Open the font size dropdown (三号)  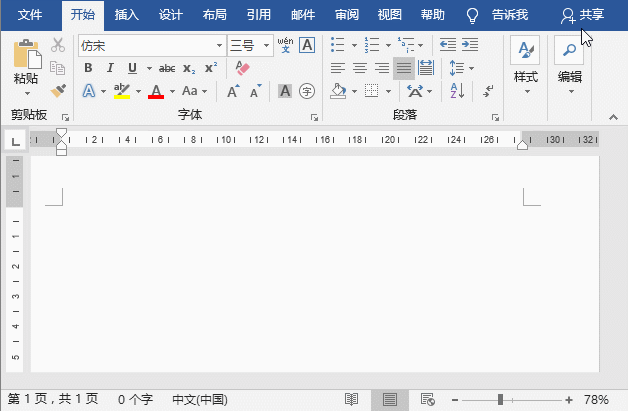point(266,45)
